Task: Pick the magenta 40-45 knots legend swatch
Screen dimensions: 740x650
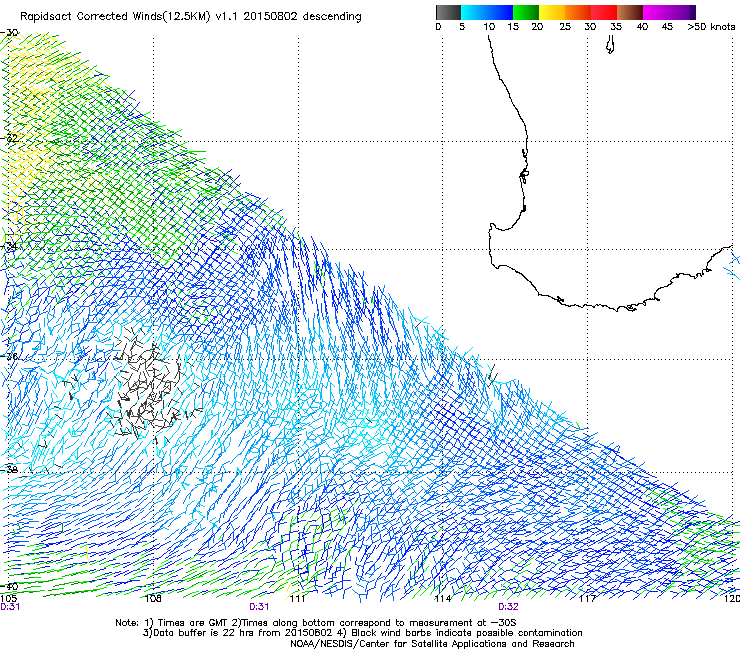Action: [656, 12]
